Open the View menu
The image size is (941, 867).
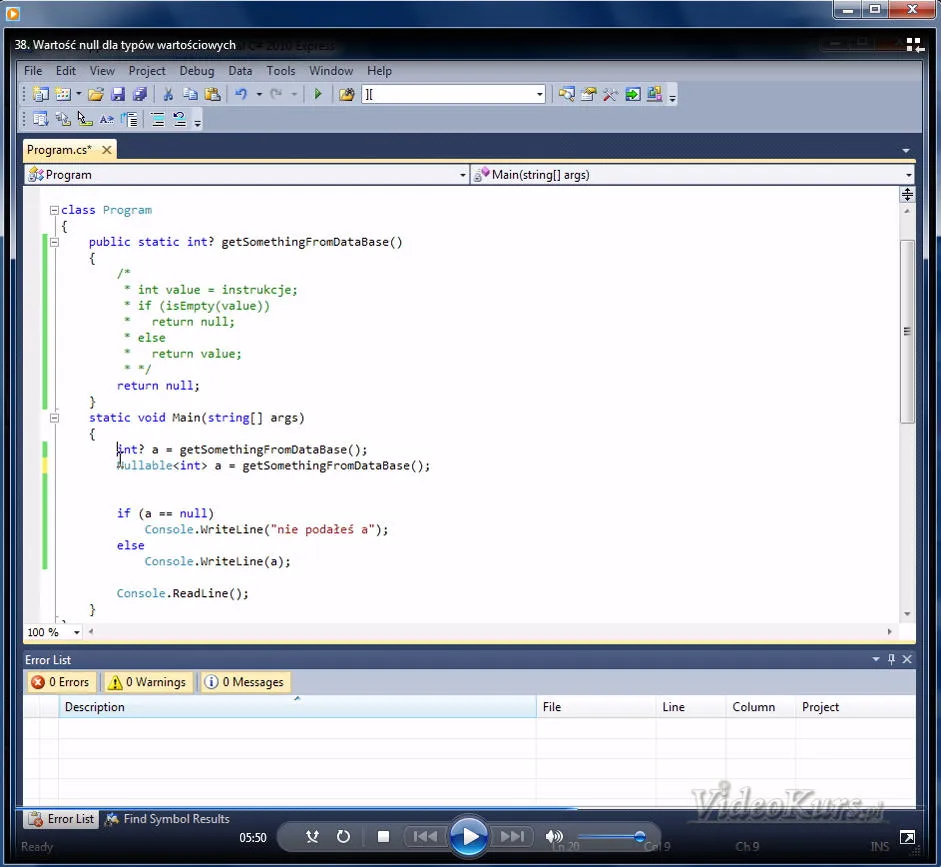[102, 71]
